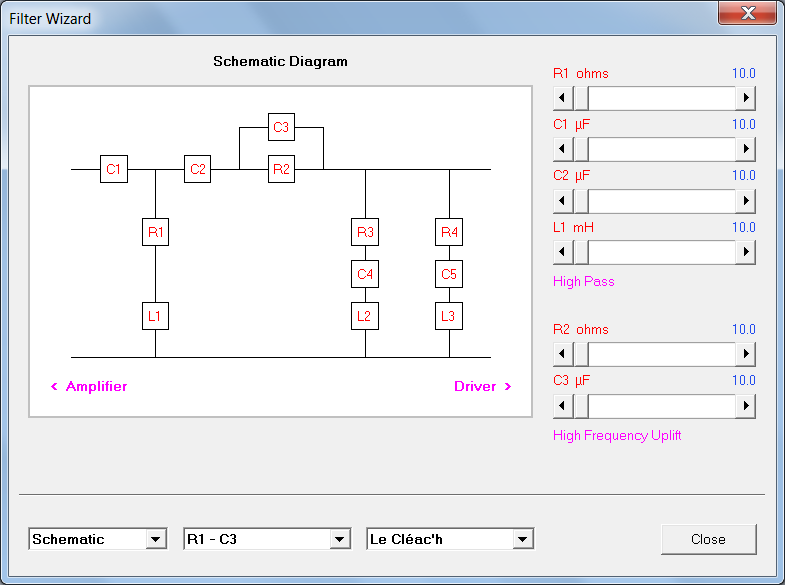
Task: Click the Close button
Action: [708, 539]
